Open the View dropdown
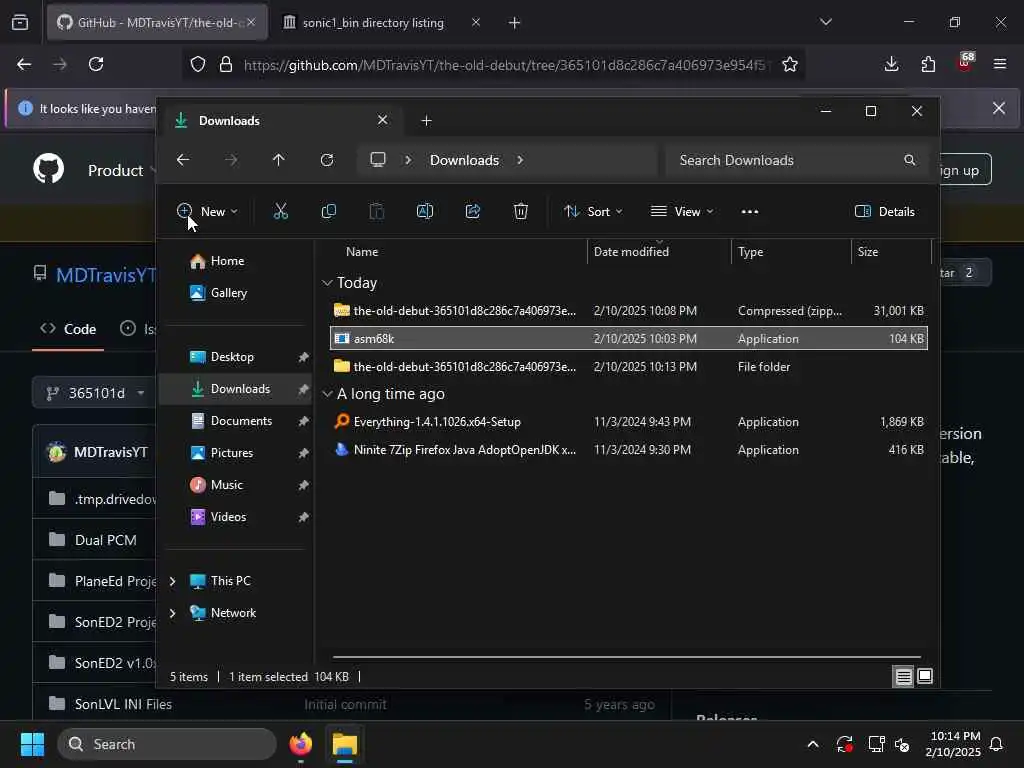Image resolution: width=1024 pixels, height=768 pixels. (682, 212)
